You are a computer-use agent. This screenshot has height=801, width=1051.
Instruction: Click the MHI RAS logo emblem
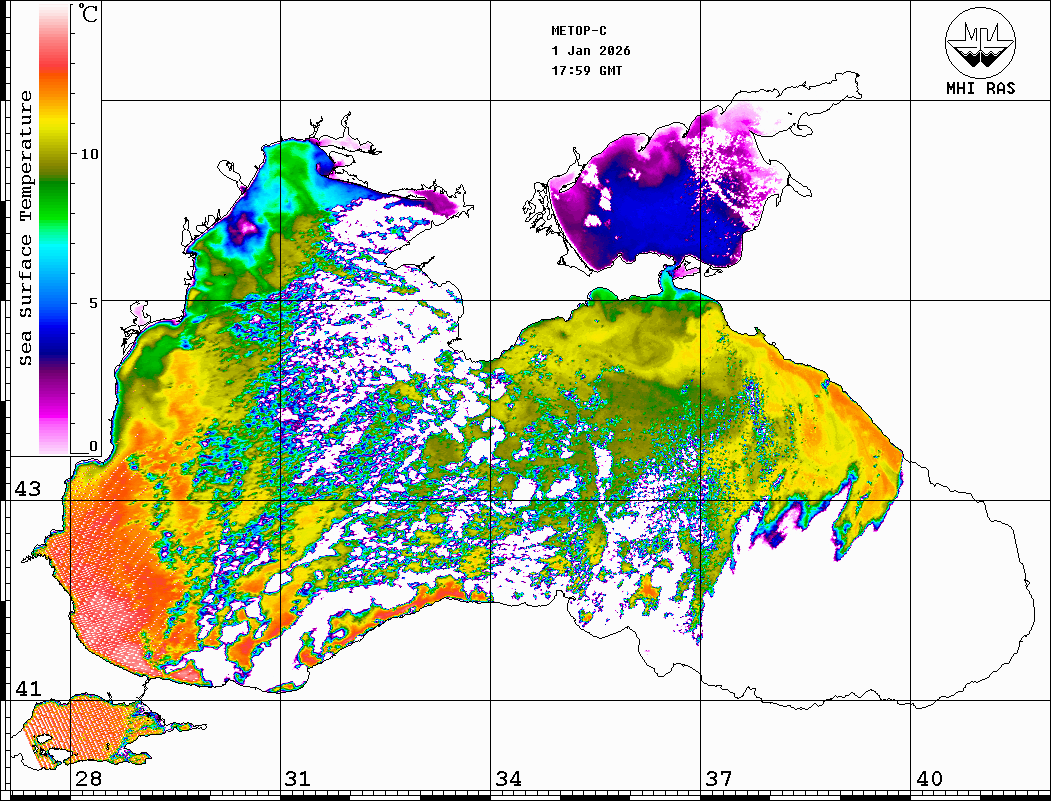pyautogui.click(x=980, y=42)
